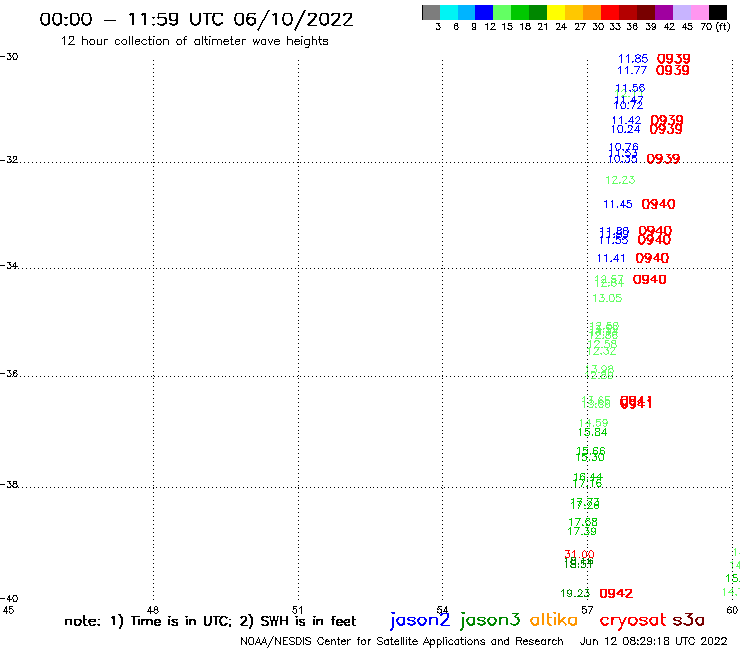The height and width of the screenshot is (650, 740).
Task: Click the wave height value 11.41
Action: (x=611, y=258)
